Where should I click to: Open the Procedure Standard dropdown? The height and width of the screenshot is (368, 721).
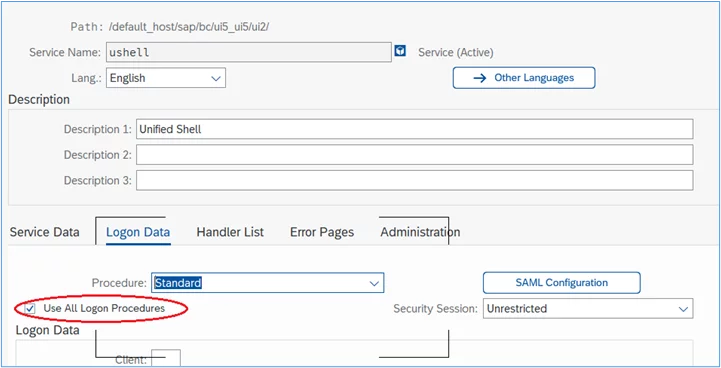coord(268,283)
